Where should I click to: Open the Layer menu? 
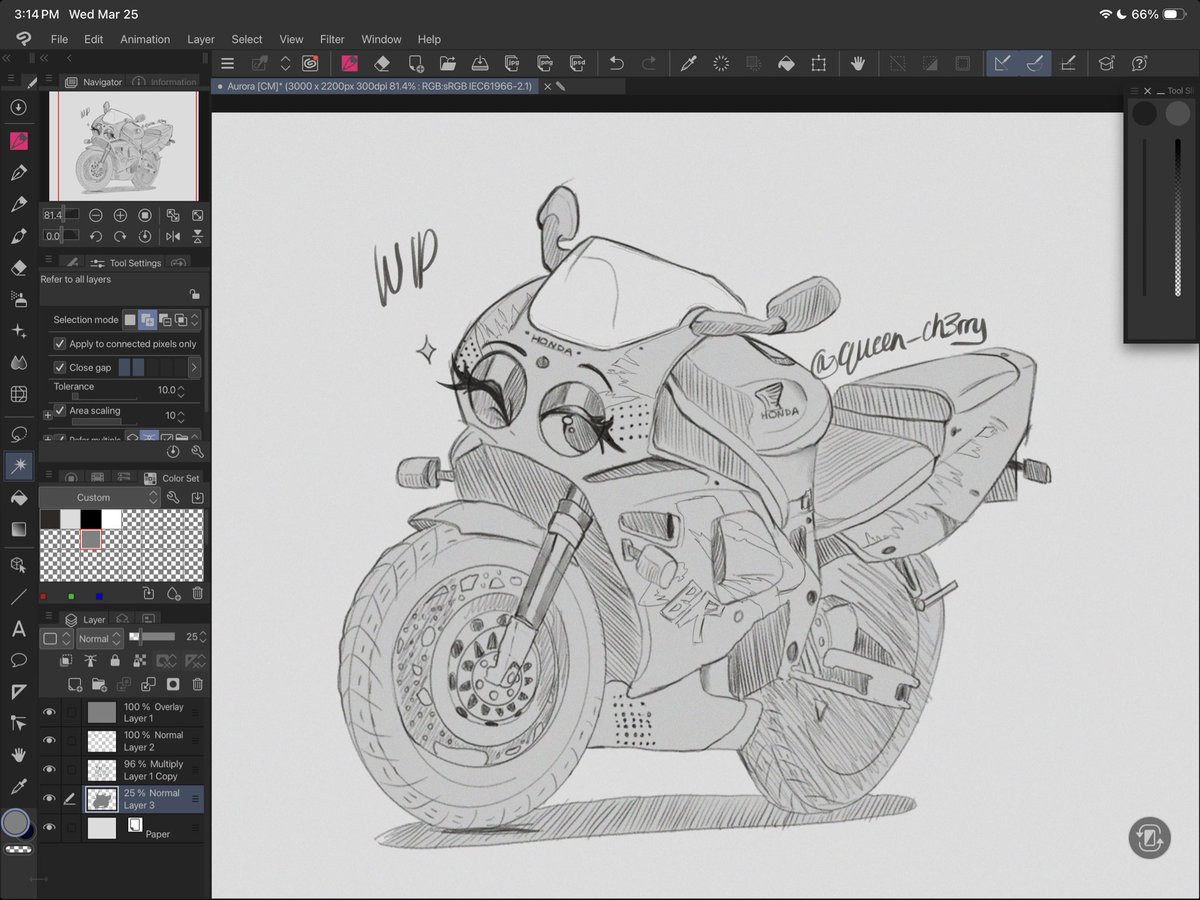pos(201,39)
